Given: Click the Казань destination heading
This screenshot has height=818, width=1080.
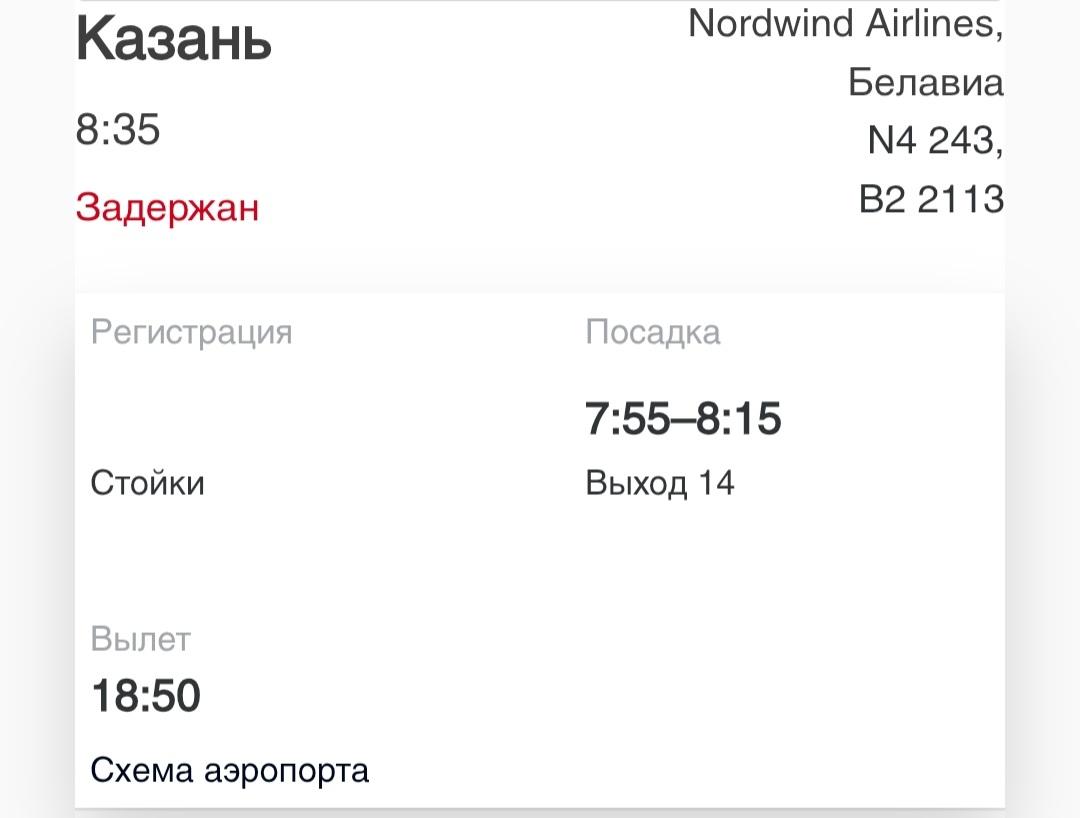Looking at the screenshot, I should pos(174,40).
